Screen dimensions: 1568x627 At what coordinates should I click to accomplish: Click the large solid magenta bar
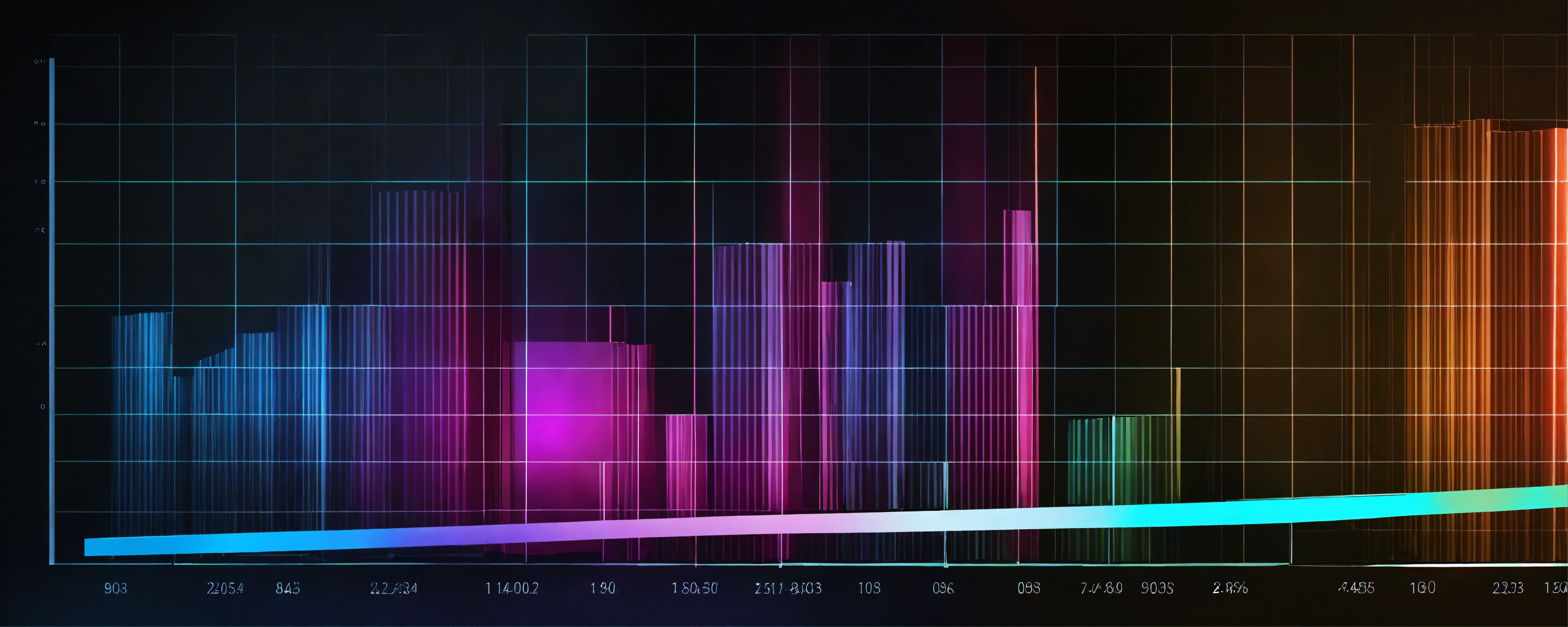tap(560, 426)
